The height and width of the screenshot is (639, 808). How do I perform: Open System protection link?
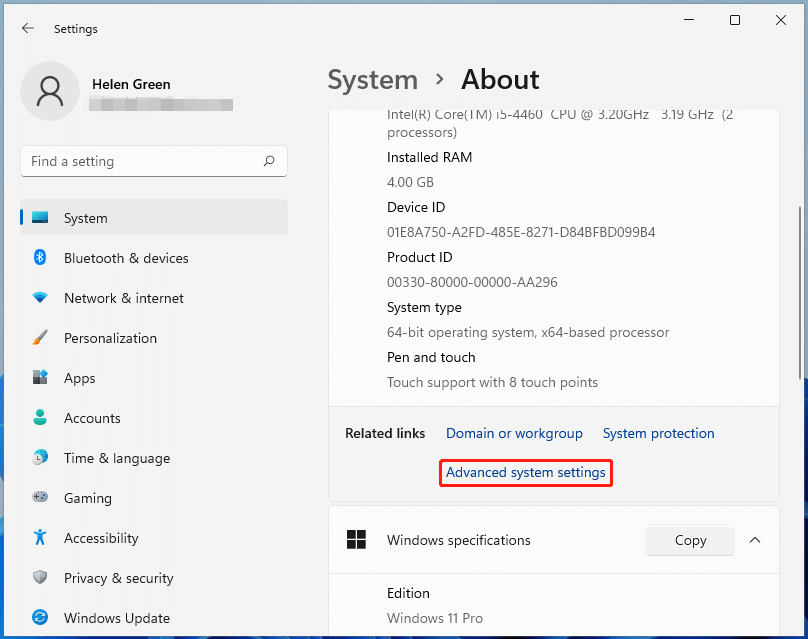click(658, 433)
